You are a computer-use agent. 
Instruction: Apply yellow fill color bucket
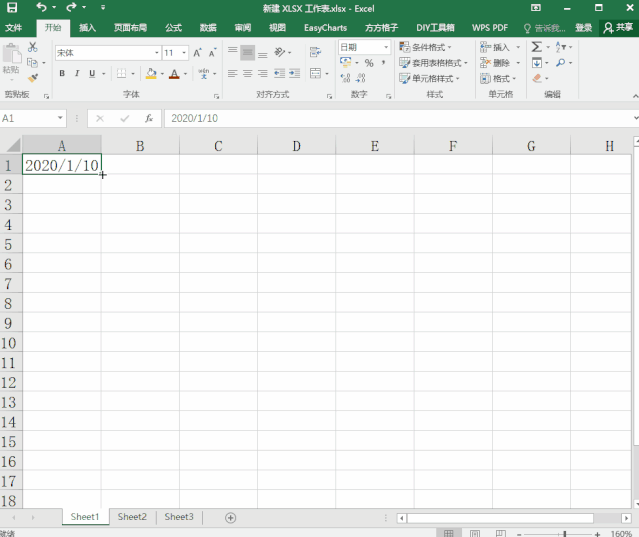[x=151, y=73]
